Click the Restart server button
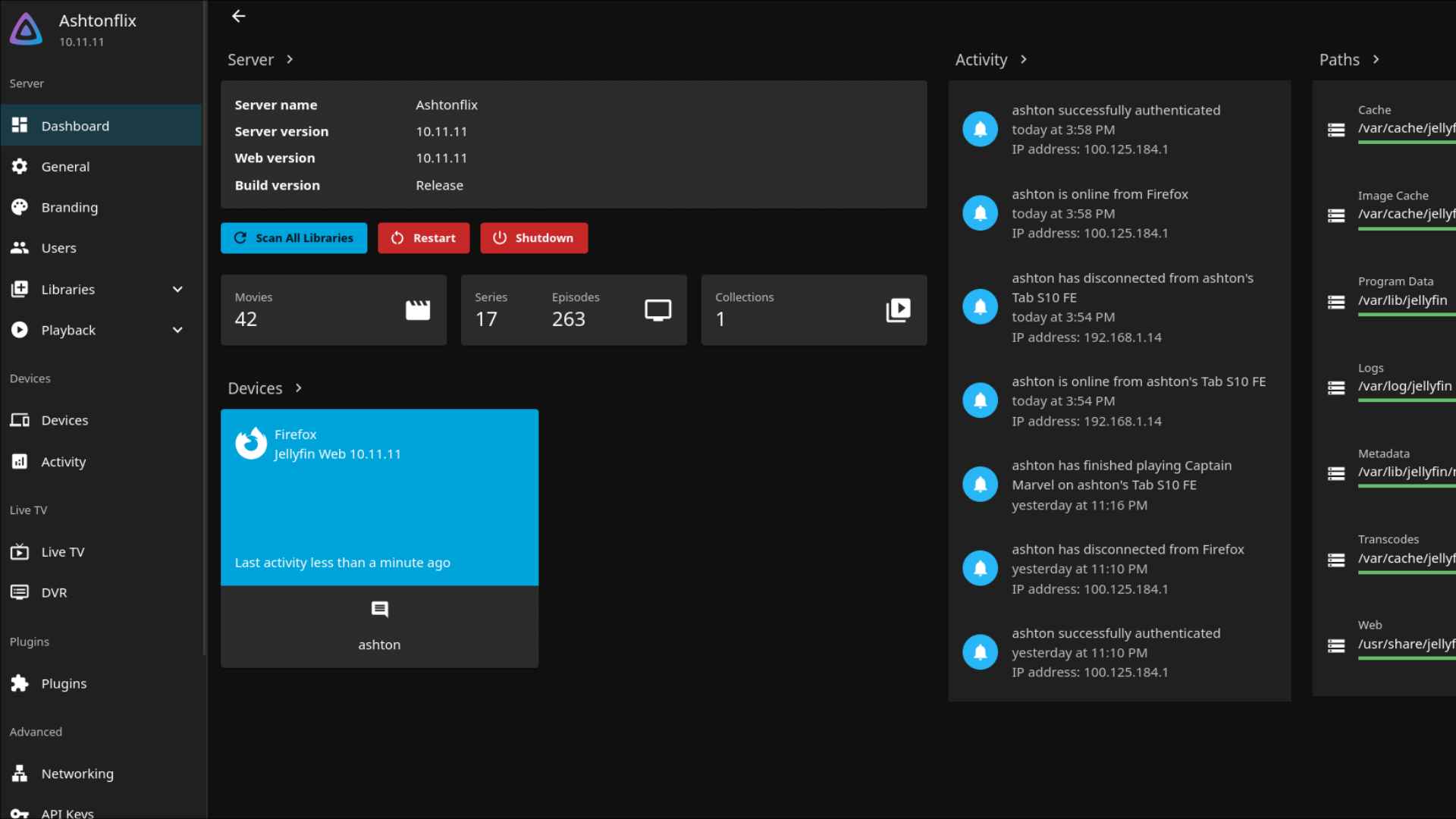The image size is (1456, 819). (423, 238)
